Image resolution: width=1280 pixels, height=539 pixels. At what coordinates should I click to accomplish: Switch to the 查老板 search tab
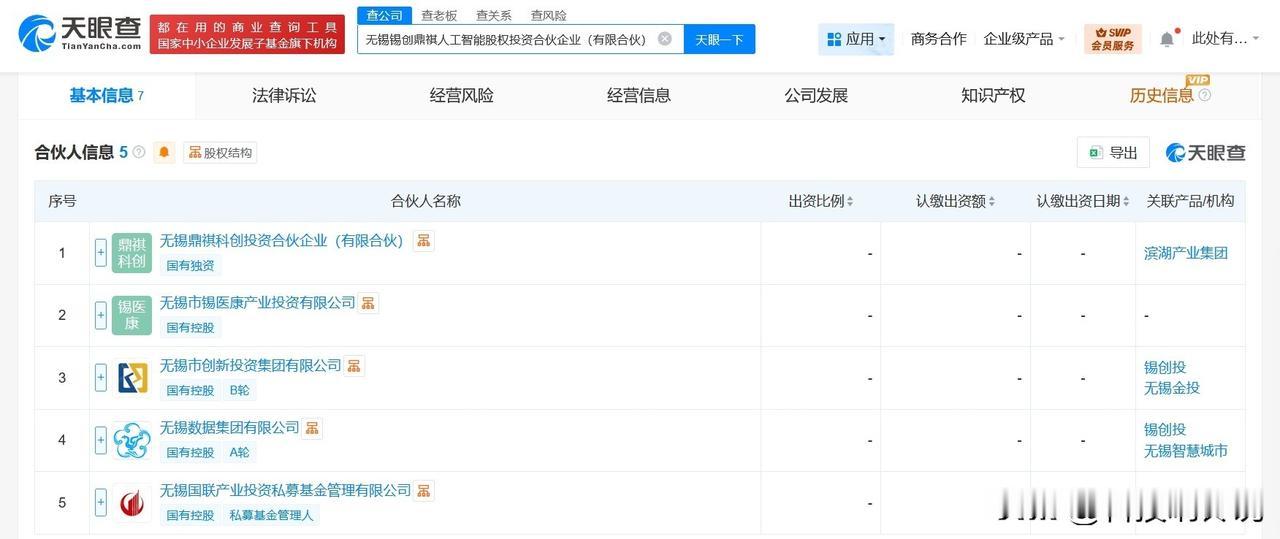point(439,15)
